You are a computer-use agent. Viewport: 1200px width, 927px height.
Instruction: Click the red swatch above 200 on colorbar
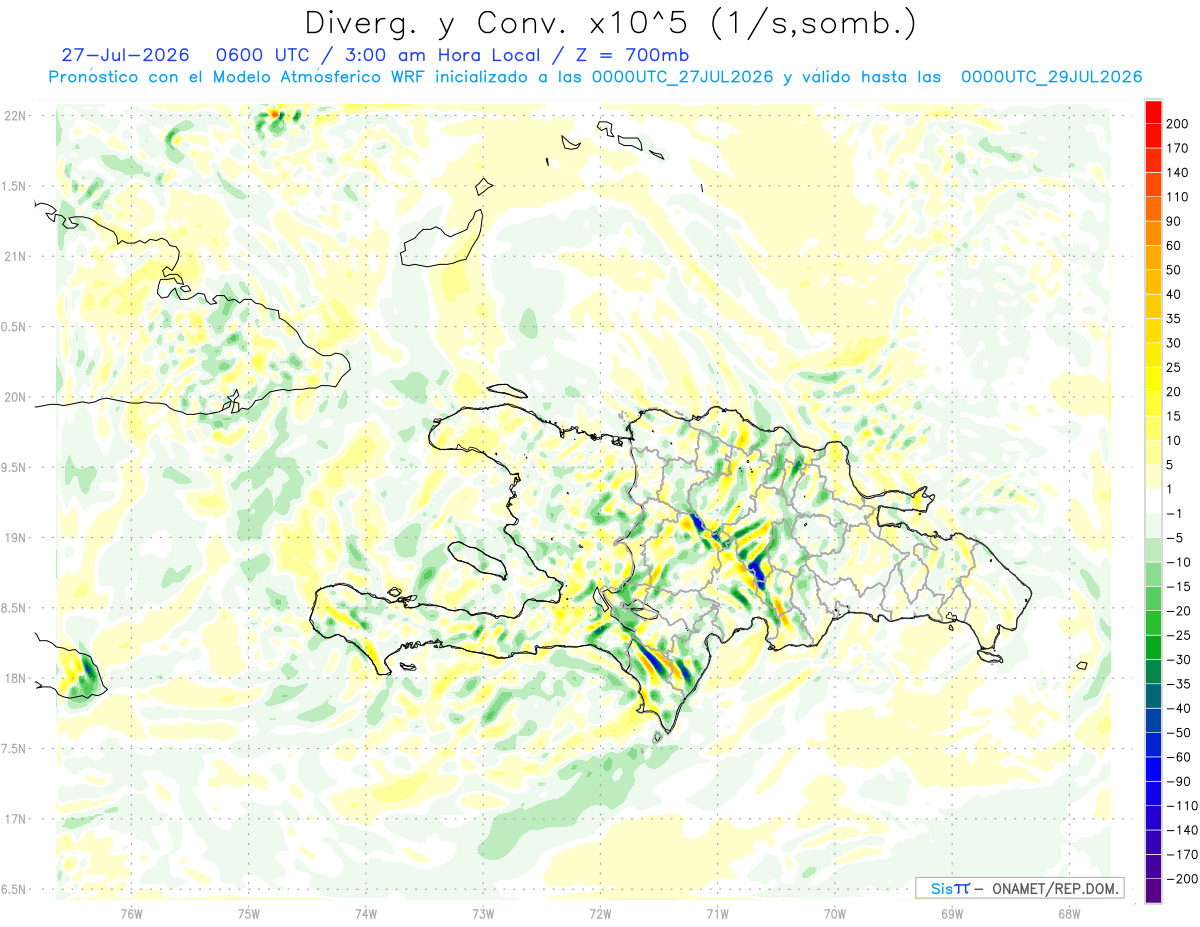(1153, 113)
